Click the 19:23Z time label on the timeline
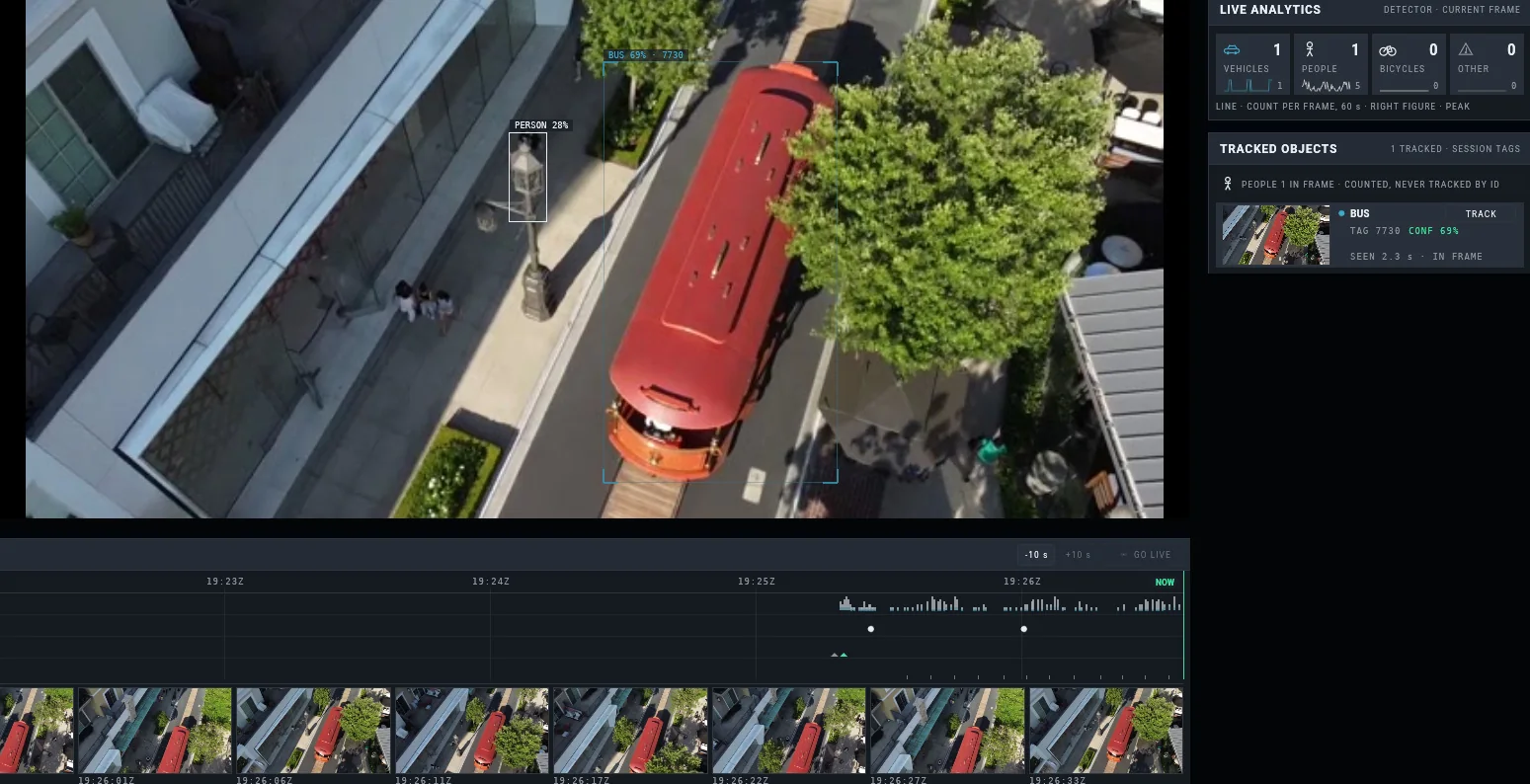The width and height of the screenshot is (1530, 784). coord(225,582)
